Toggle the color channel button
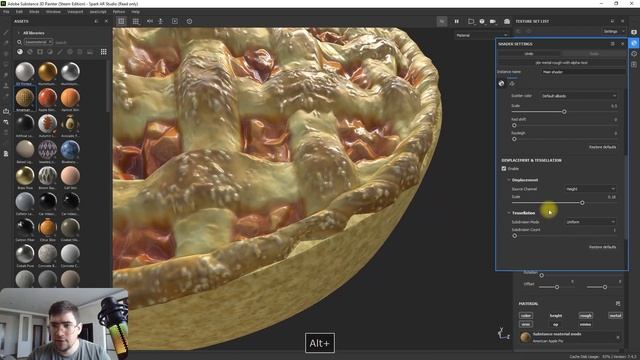 click(526, 316)
